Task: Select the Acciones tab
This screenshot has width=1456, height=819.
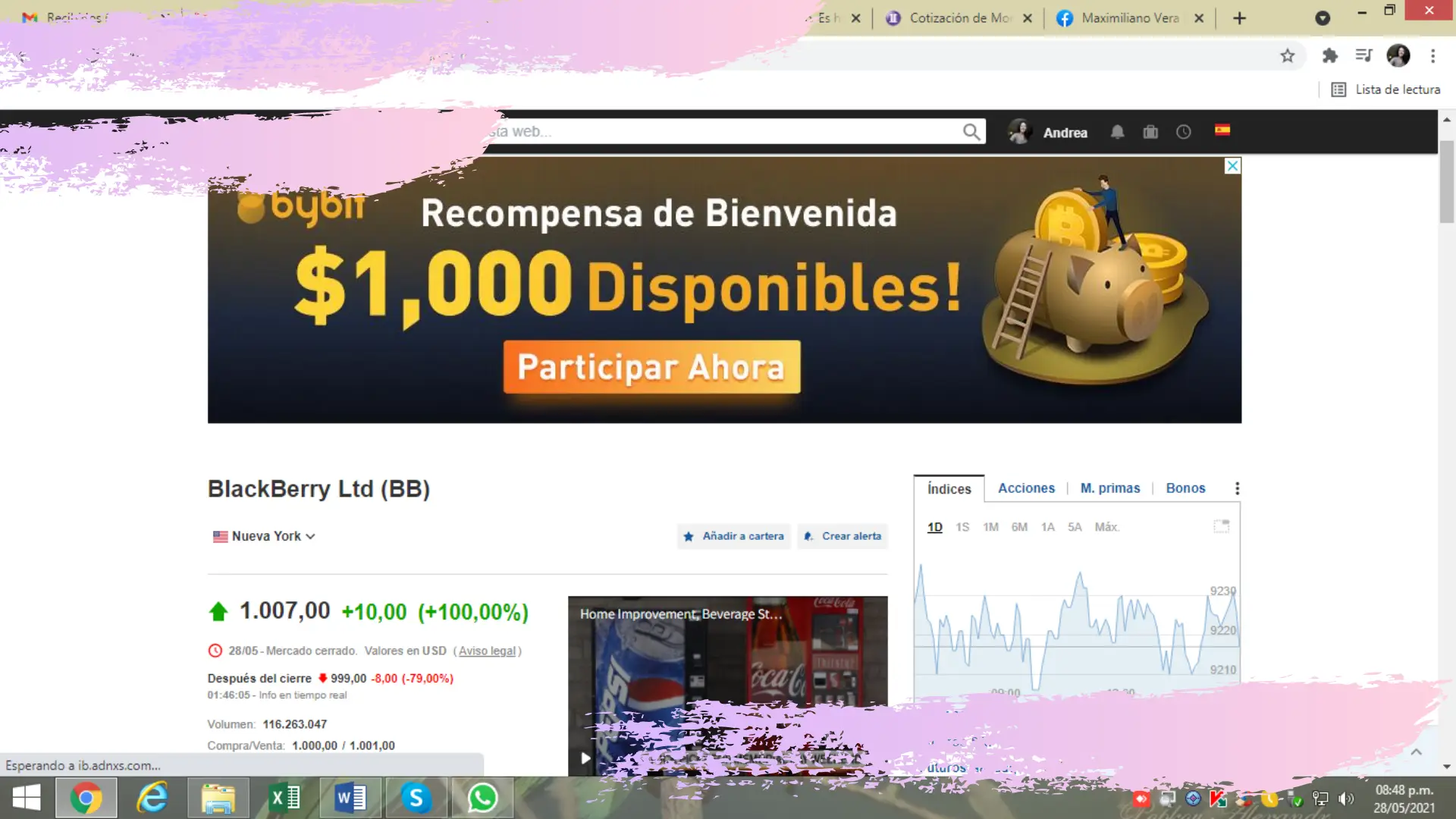Action: click(1026, 488)
